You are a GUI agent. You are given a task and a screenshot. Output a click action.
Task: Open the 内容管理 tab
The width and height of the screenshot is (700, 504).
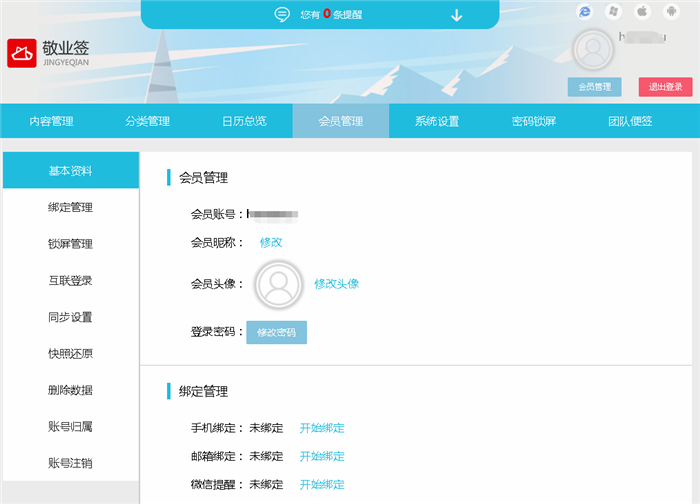click(x=50, y=121)
